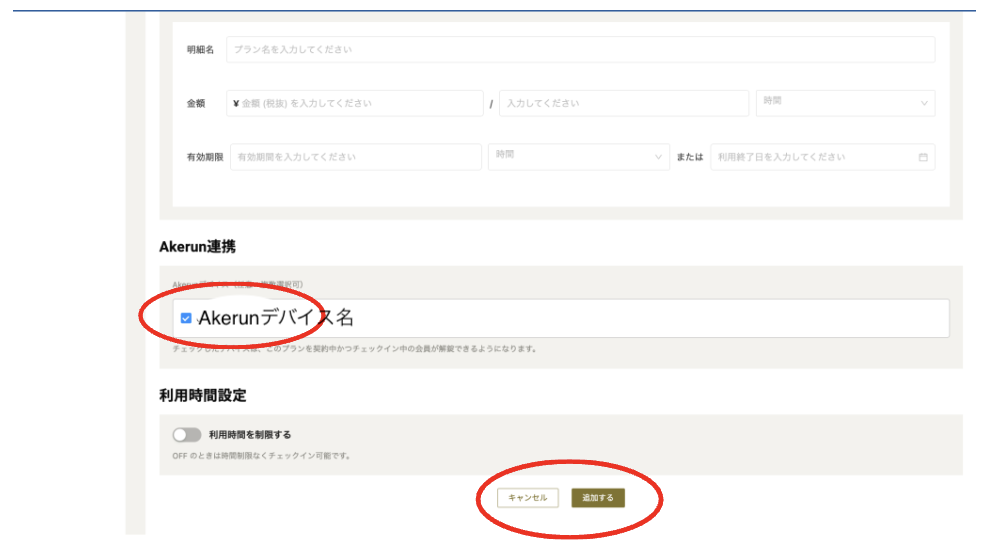
Task: Click the 利用時間を制限する label text
Action: click(250, 435)
